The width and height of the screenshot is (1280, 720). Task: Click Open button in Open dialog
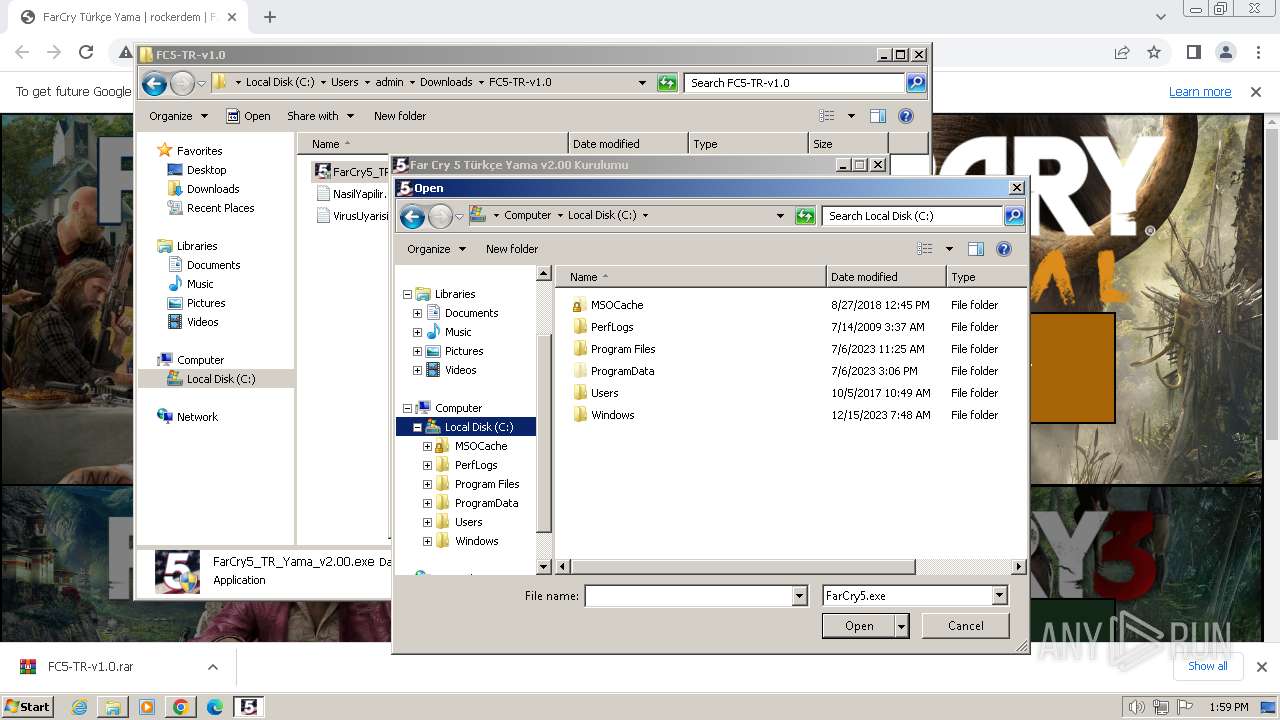point(858,626)
